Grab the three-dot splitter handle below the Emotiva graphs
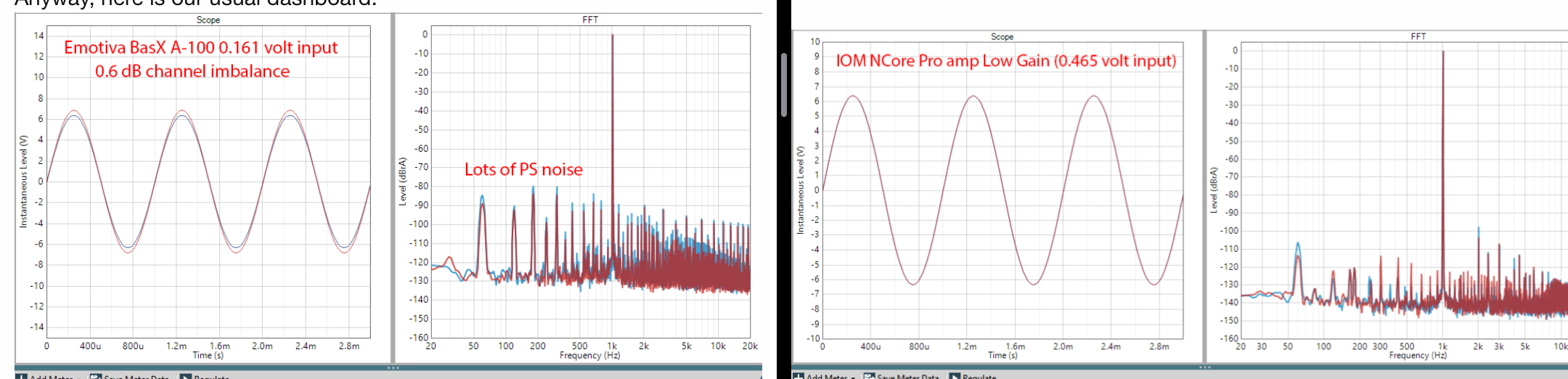Screen dimensions: 1568x379 (393, 367)
